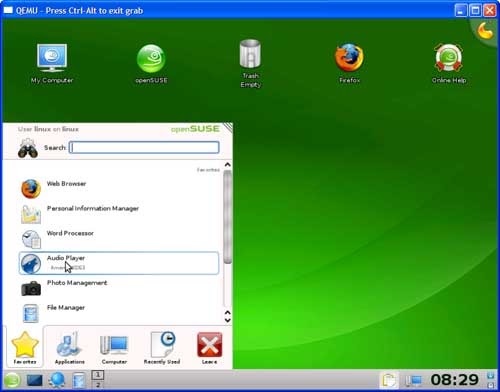Switch to the Recently Used tab

pos(162,348)
